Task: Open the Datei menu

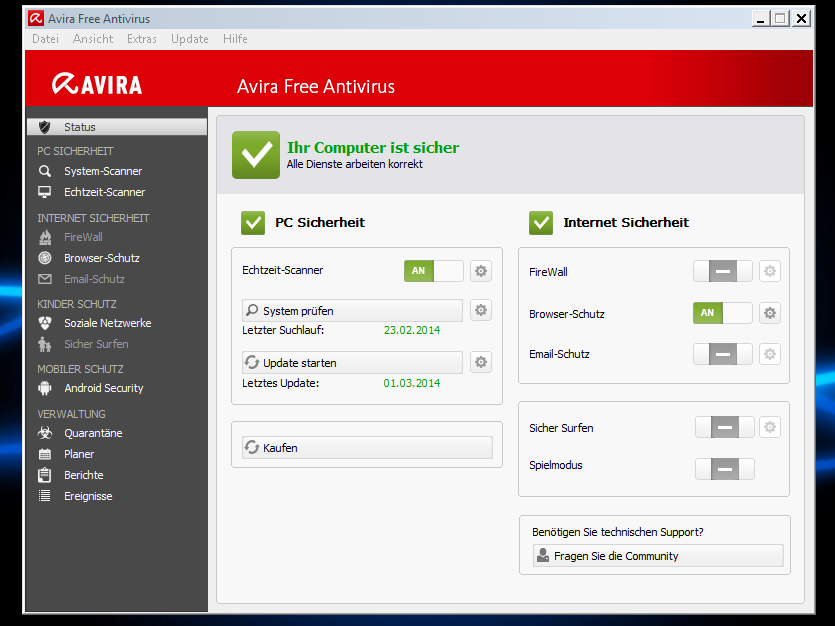Action: (45, 39)
